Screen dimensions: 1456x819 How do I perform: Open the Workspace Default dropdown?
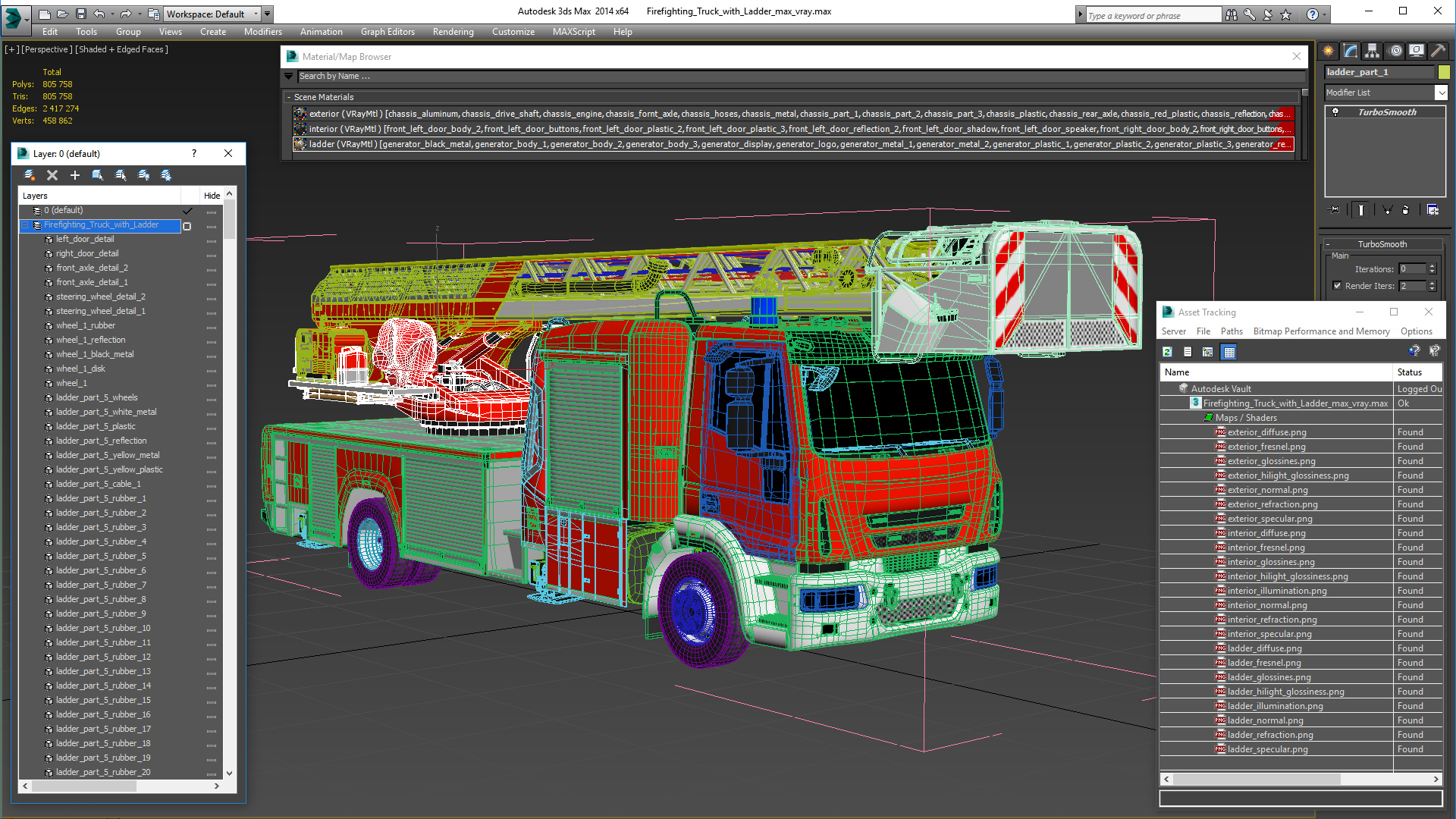(x=213, y=14)
